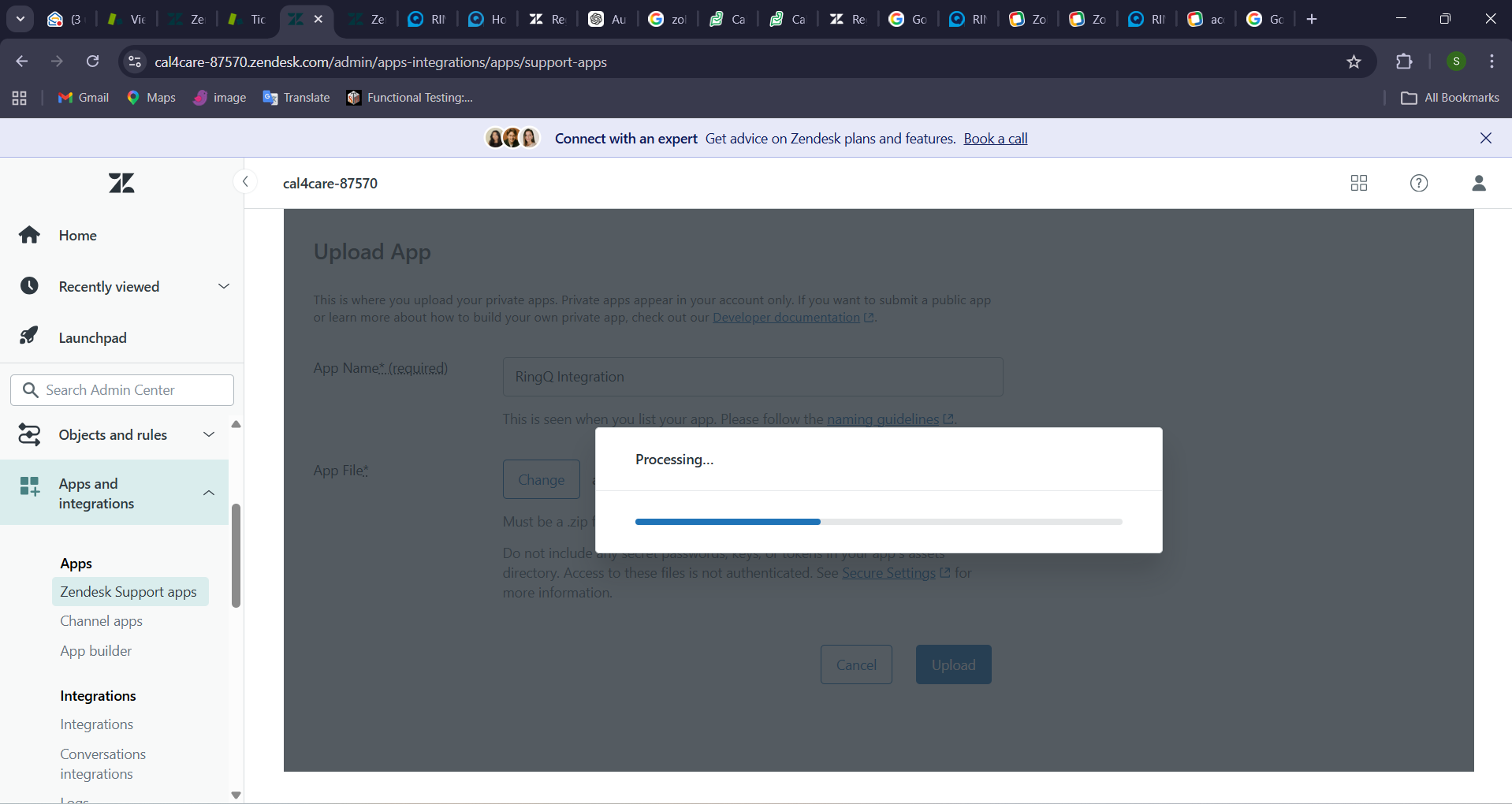Open the Zendesk products grid icon
The width and height of the screenshot is (1512, 804).
tap(1359, 183)
